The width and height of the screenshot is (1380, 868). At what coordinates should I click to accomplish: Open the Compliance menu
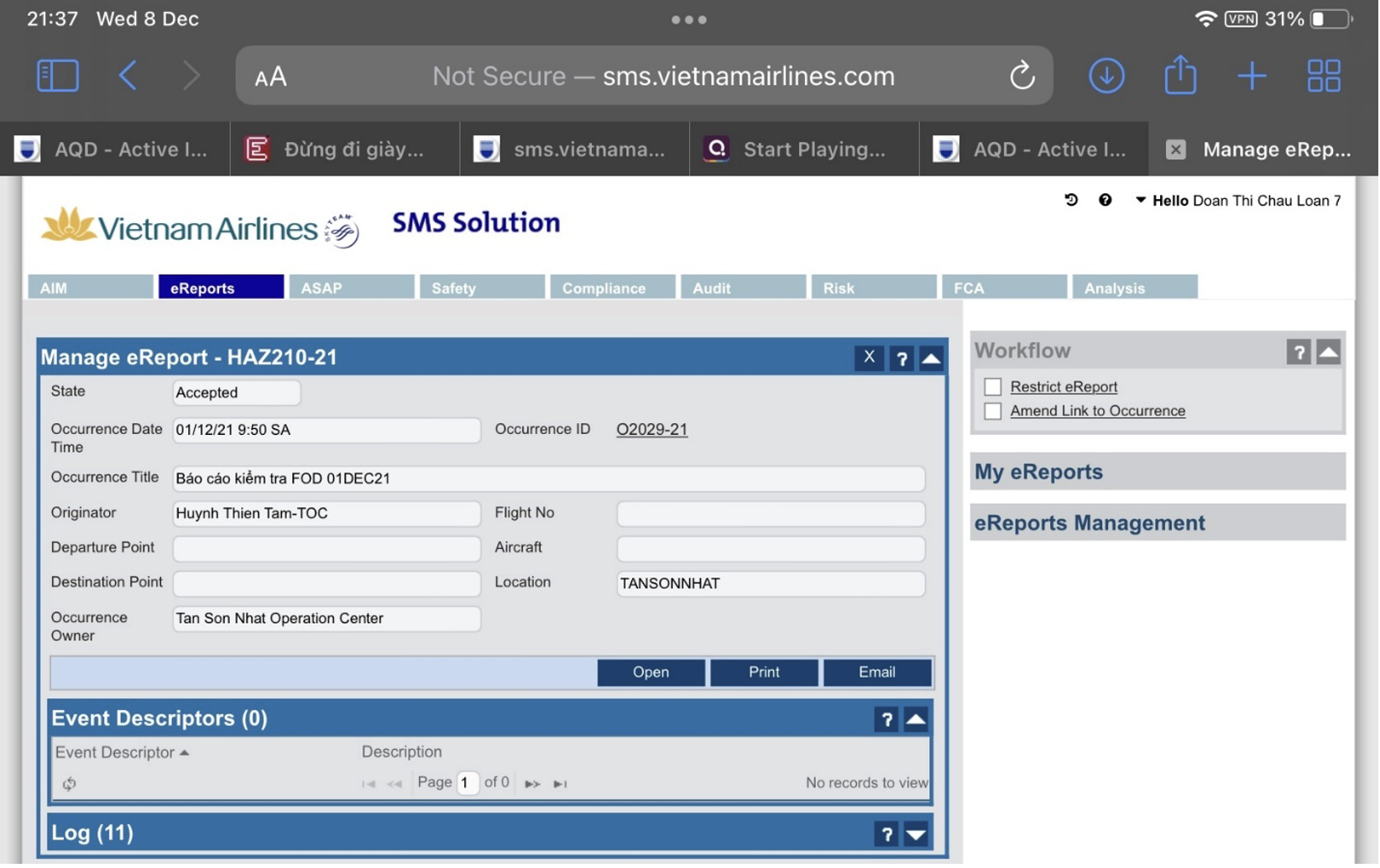point(613,287)
